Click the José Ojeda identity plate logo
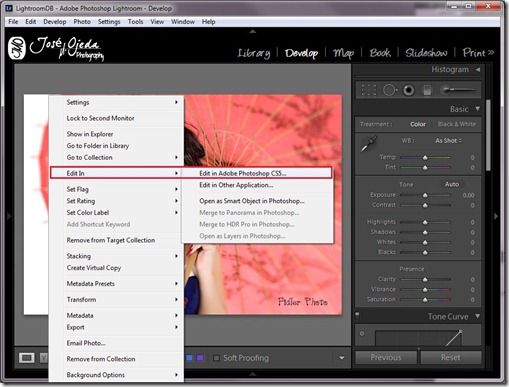The image size is (509, 387). (56, 49)
